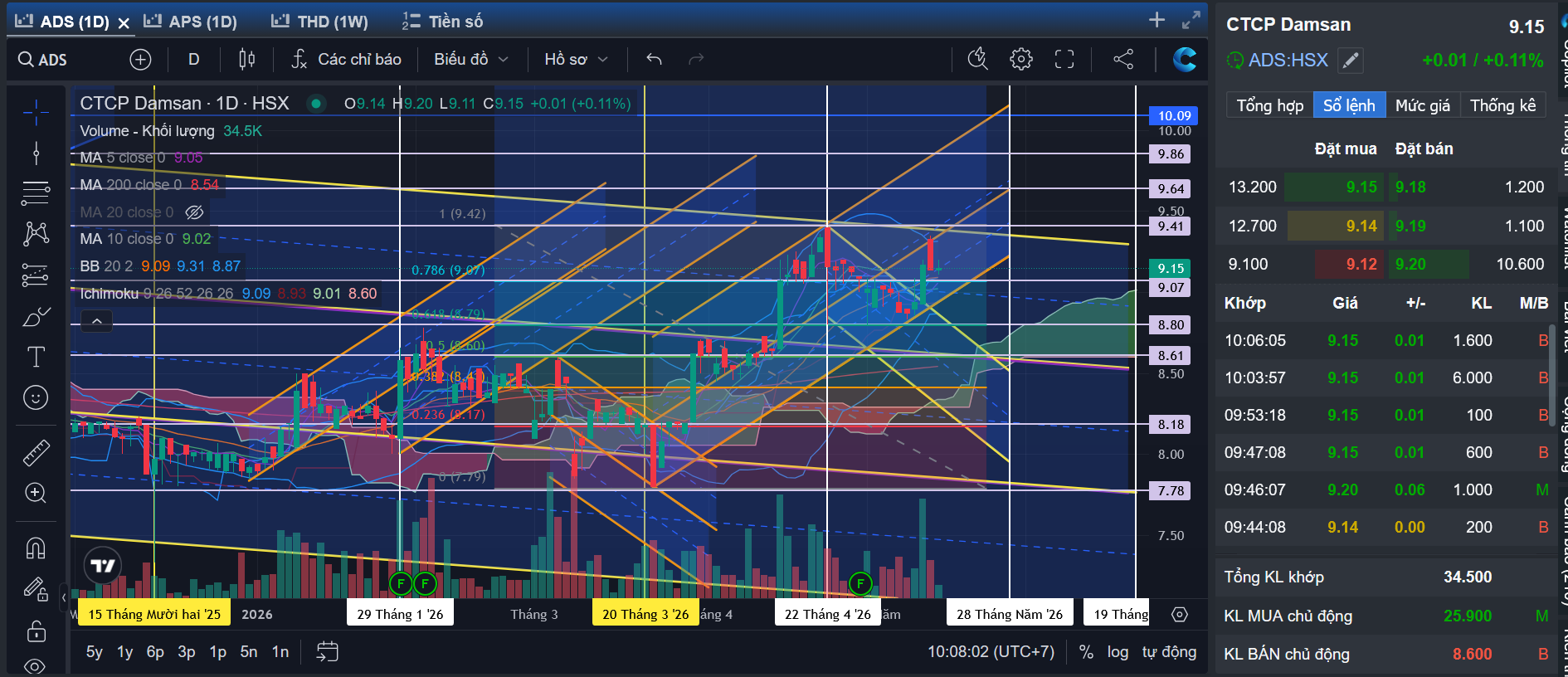Open the Fibonacci retracement tools

point(36,193)
